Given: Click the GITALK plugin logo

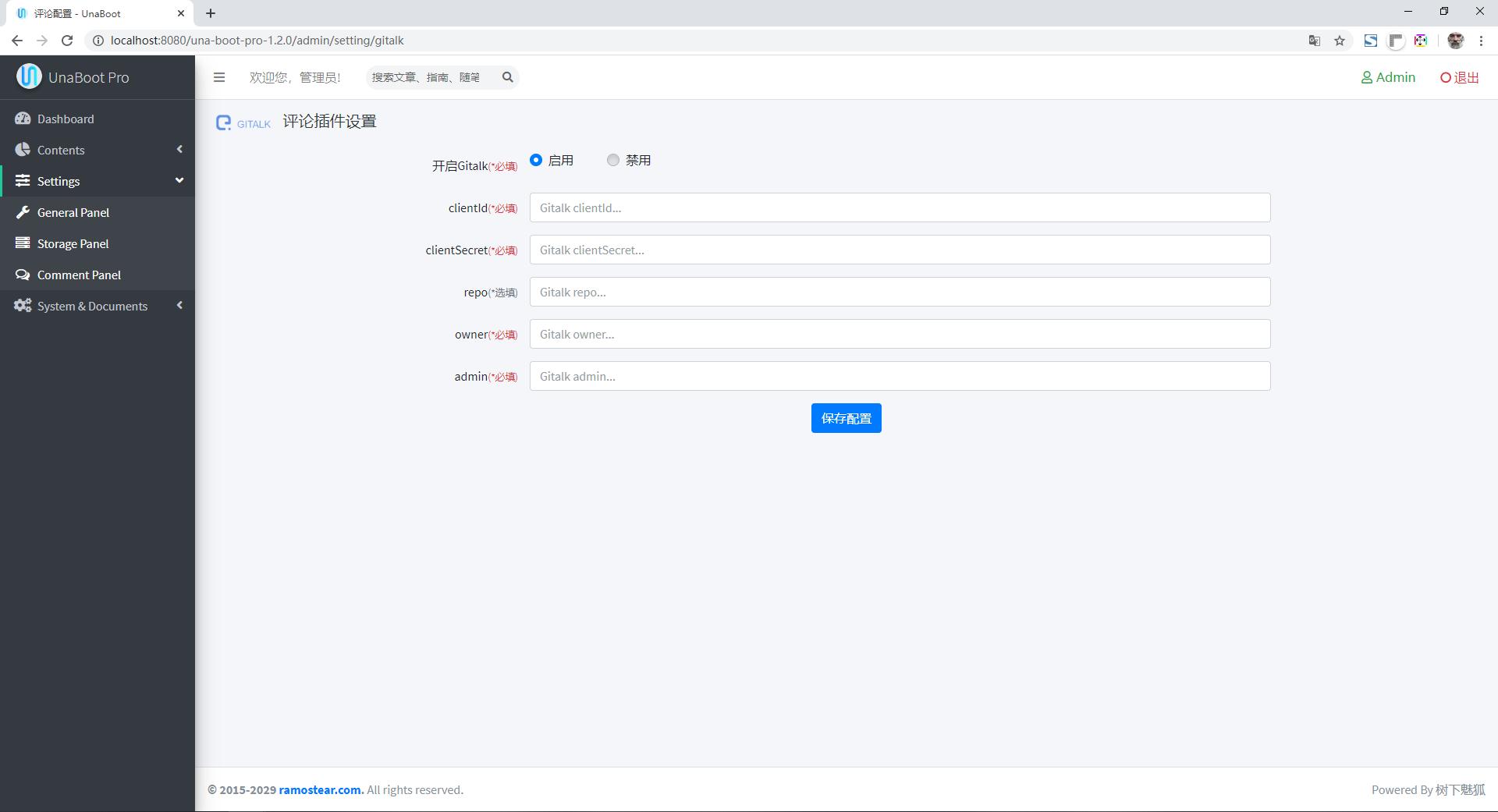Looking at the screenshot, I should (224, 122).
